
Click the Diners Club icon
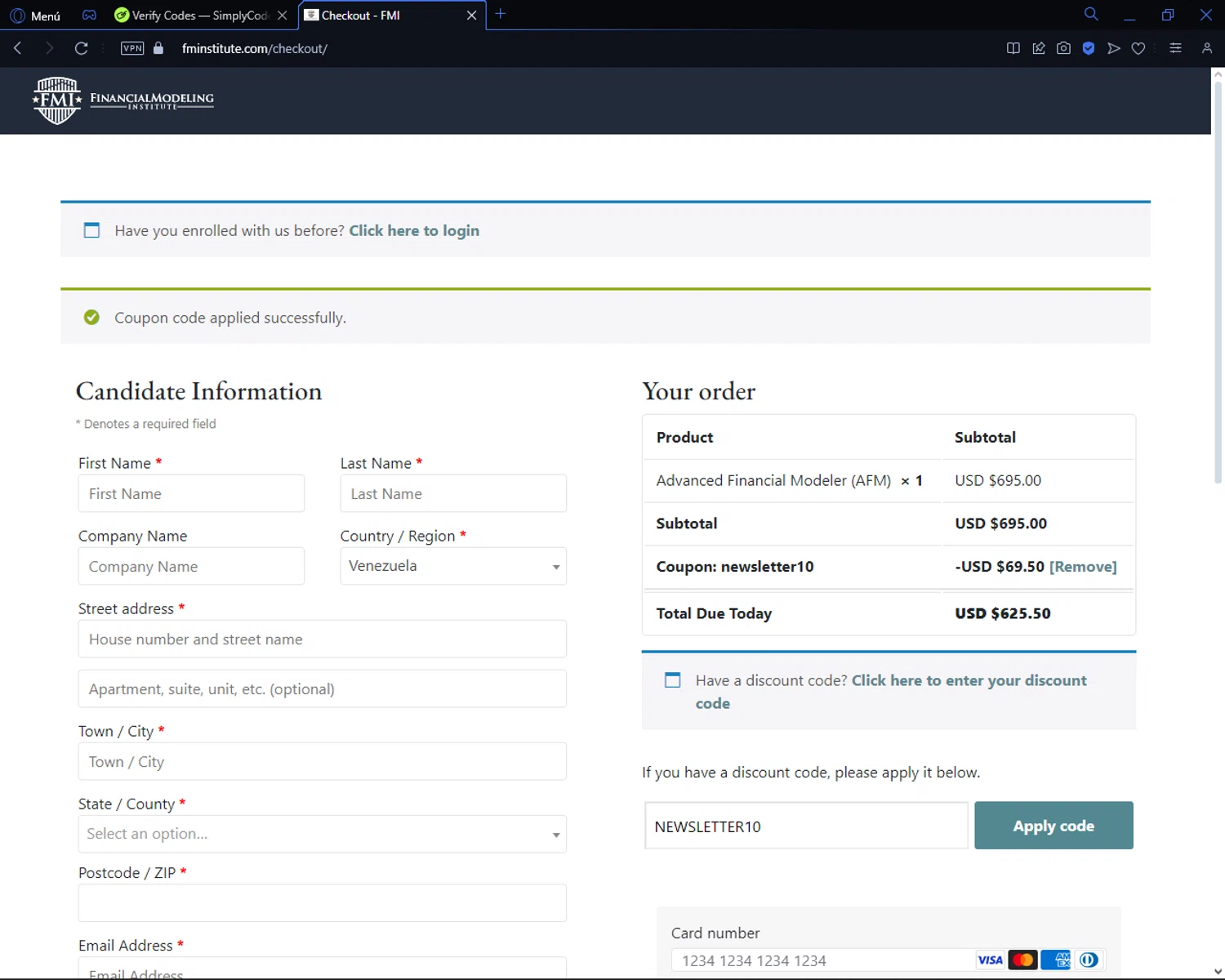pyautogui.click(x=1089, y=960)
